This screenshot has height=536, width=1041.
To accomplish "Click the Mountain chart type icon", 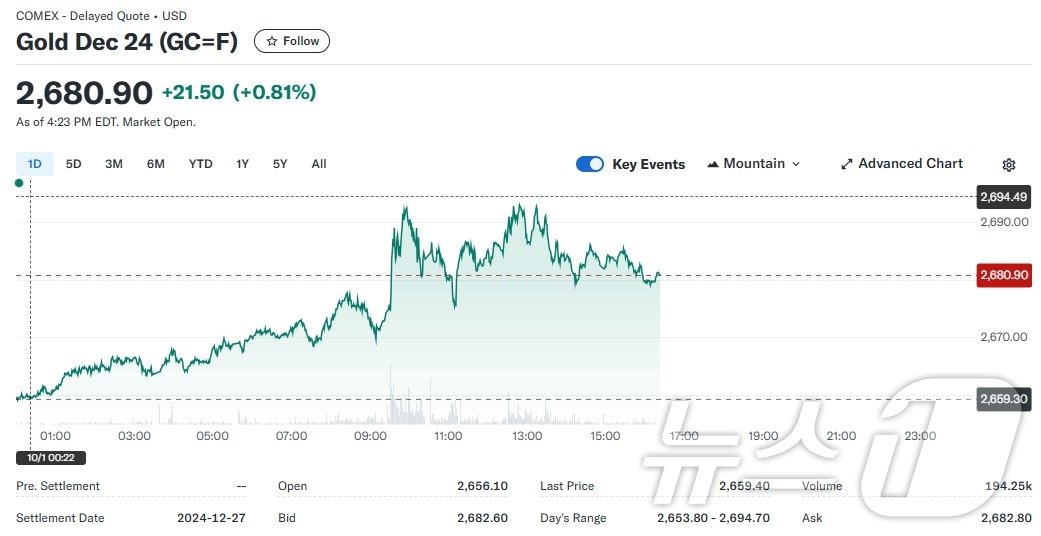I will click(713, 164).
